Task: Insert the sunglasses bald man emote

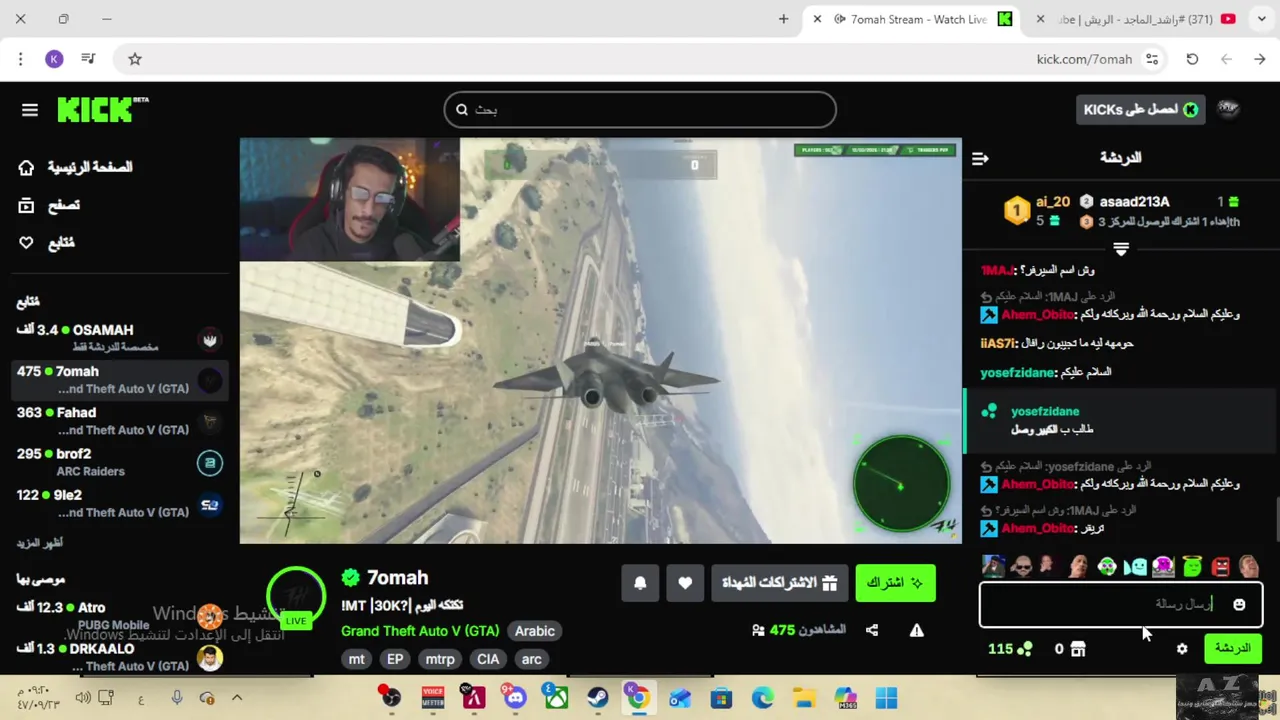Action: tap(1021, 567)
